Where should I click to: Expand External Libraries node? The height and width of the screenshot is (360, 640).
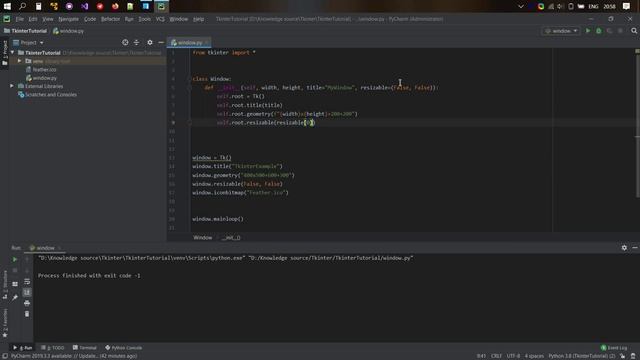pyautogui.click(x=12, y=86)
